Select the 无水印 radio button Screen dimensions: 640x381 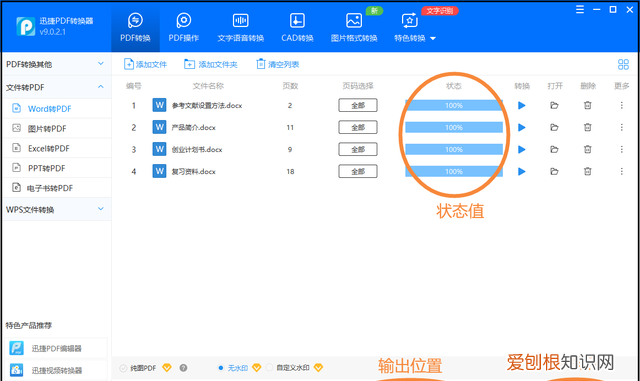click(220, 368)
